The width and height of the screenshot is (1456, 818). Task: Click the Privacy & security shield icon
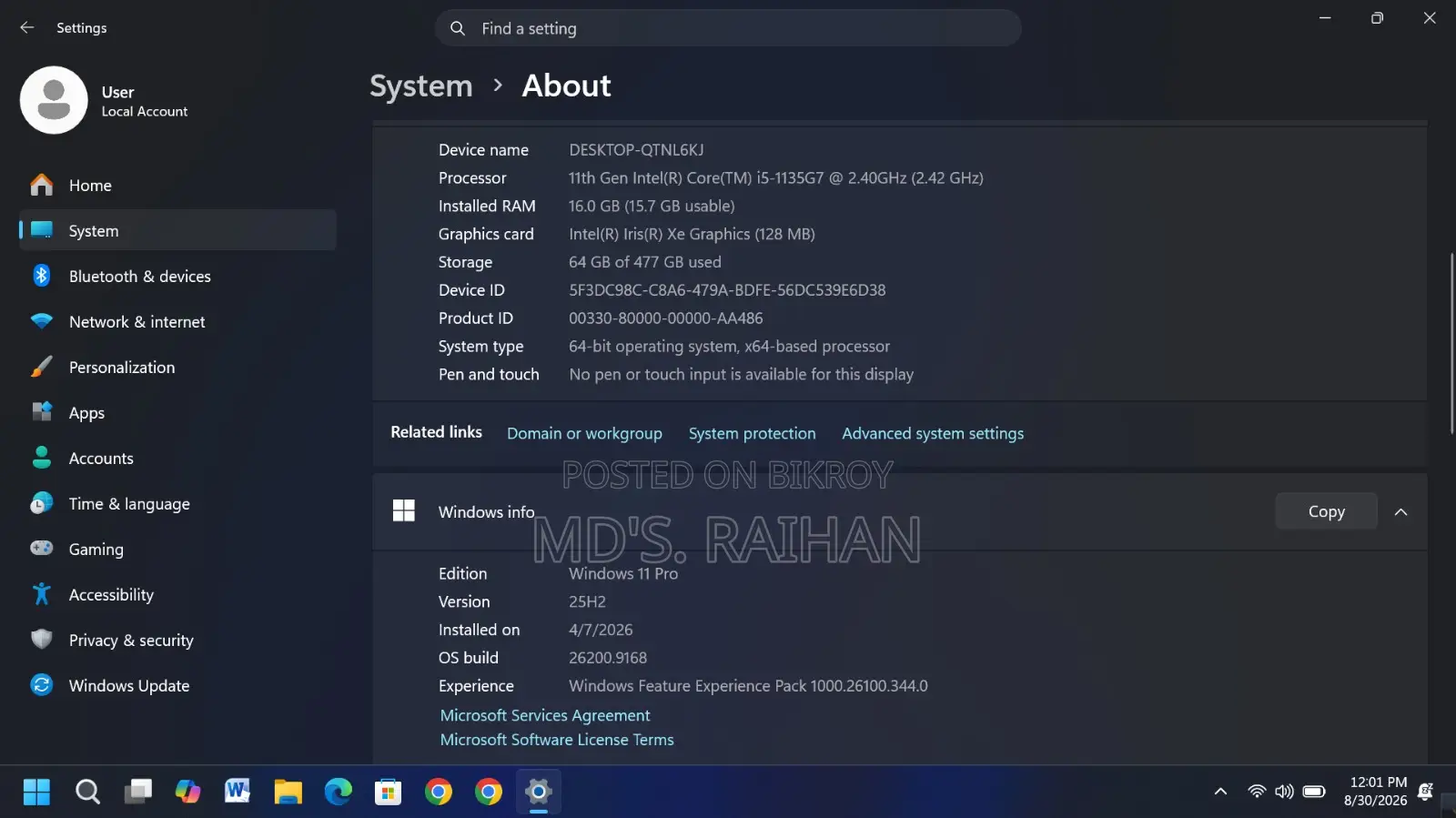pyautogui.click(x=42, y=640)
